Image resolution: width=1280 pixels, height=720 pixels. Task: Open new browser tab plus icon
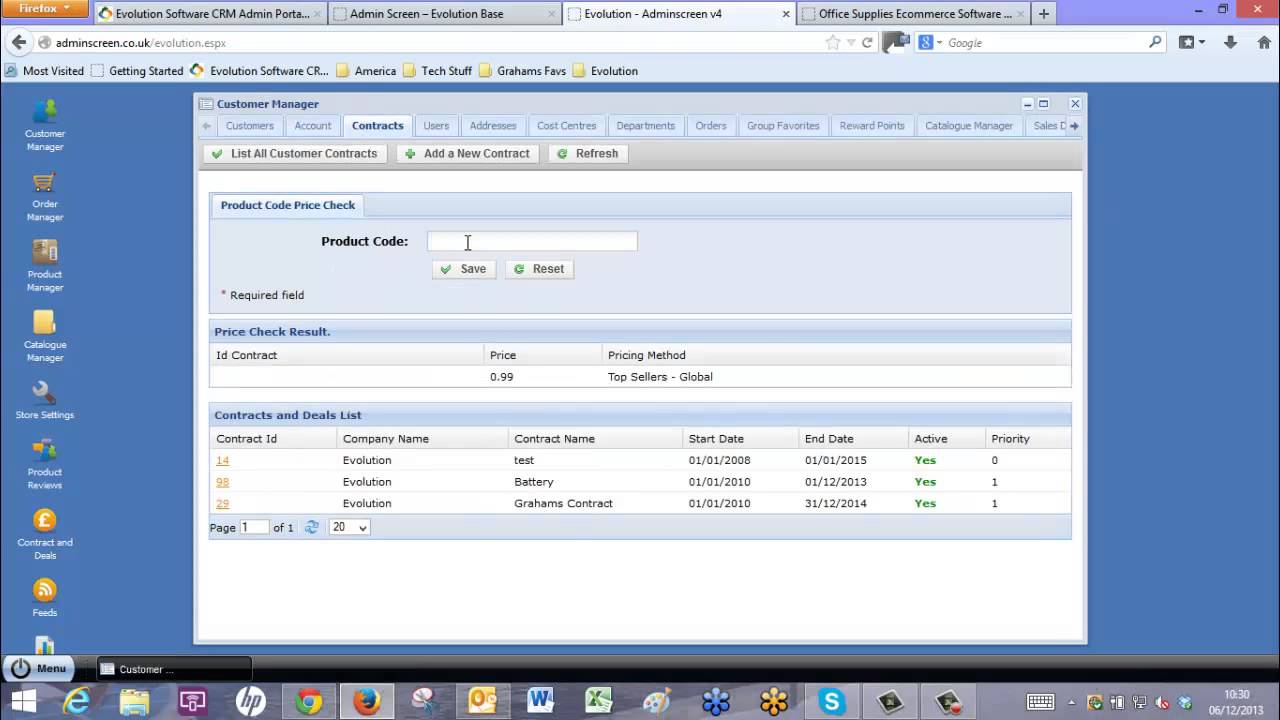pyautogui.click(x=1044, y=14)
